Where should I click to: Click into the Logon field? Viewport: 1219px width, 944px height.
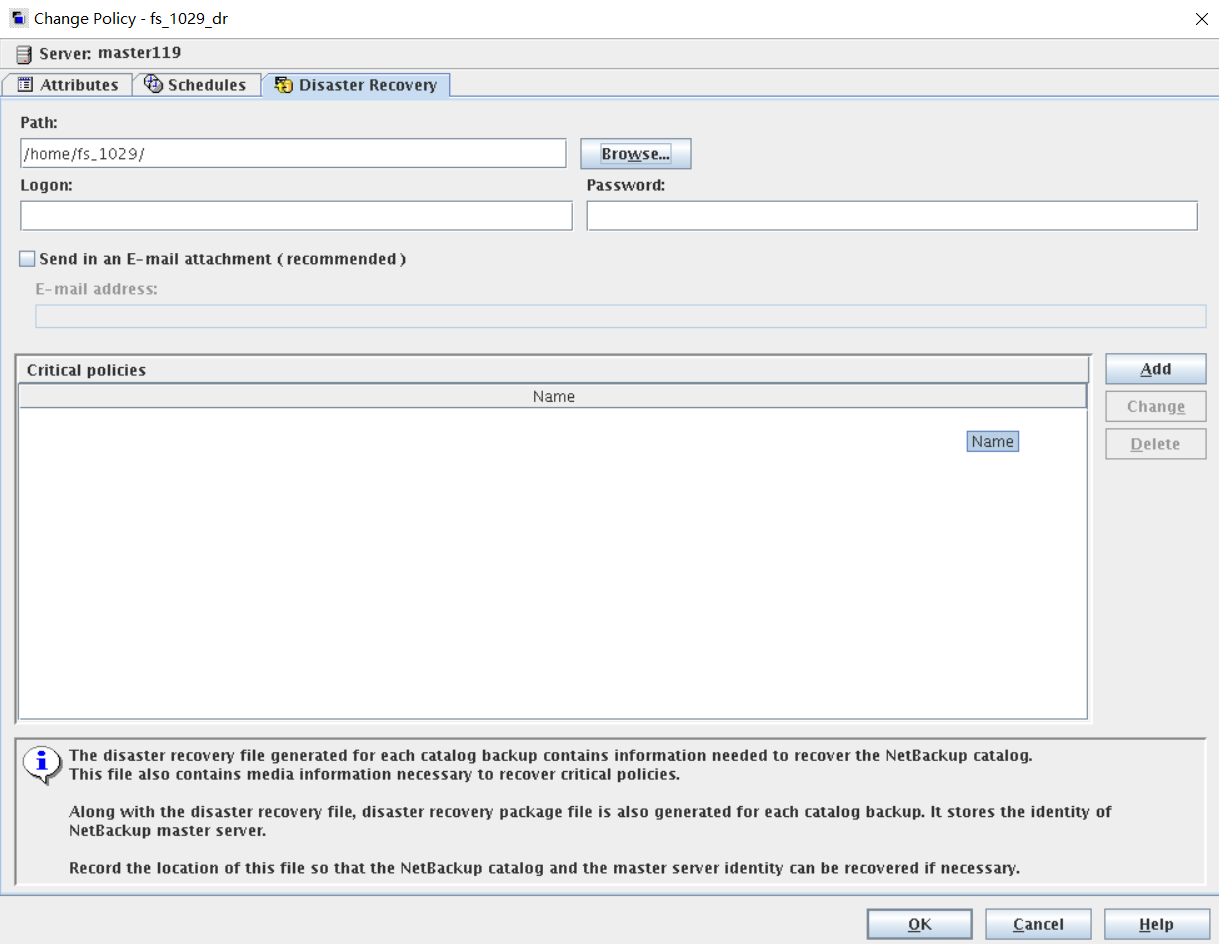tap(296, 216)
